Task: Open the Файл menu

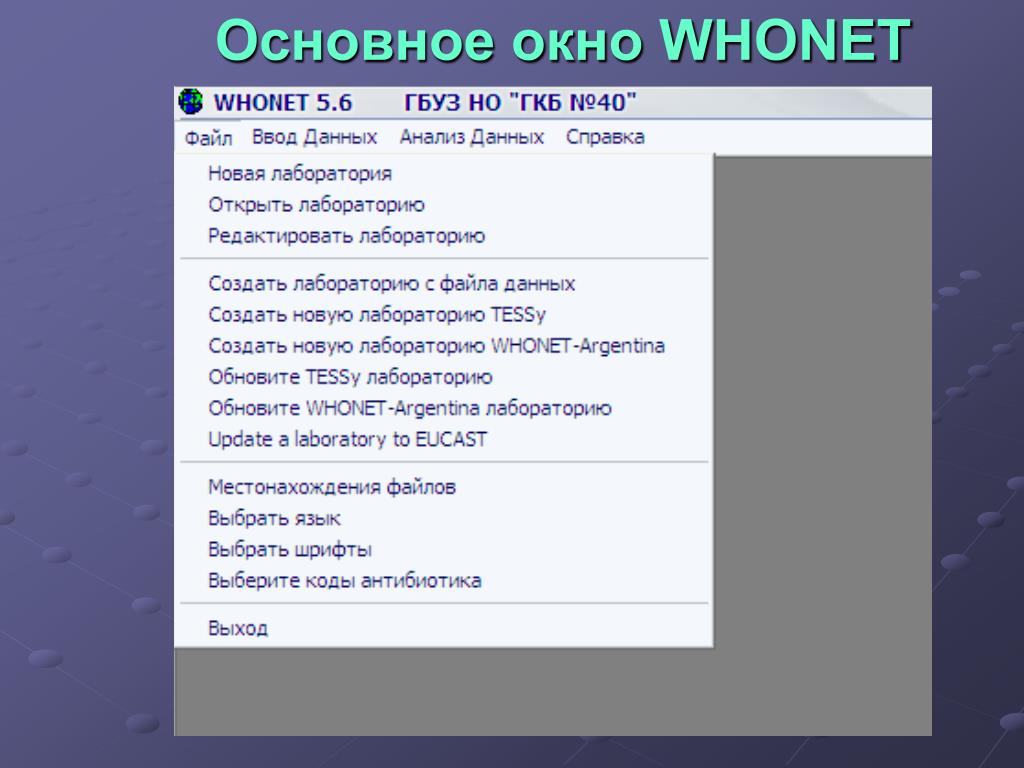Action: (208, 138)
